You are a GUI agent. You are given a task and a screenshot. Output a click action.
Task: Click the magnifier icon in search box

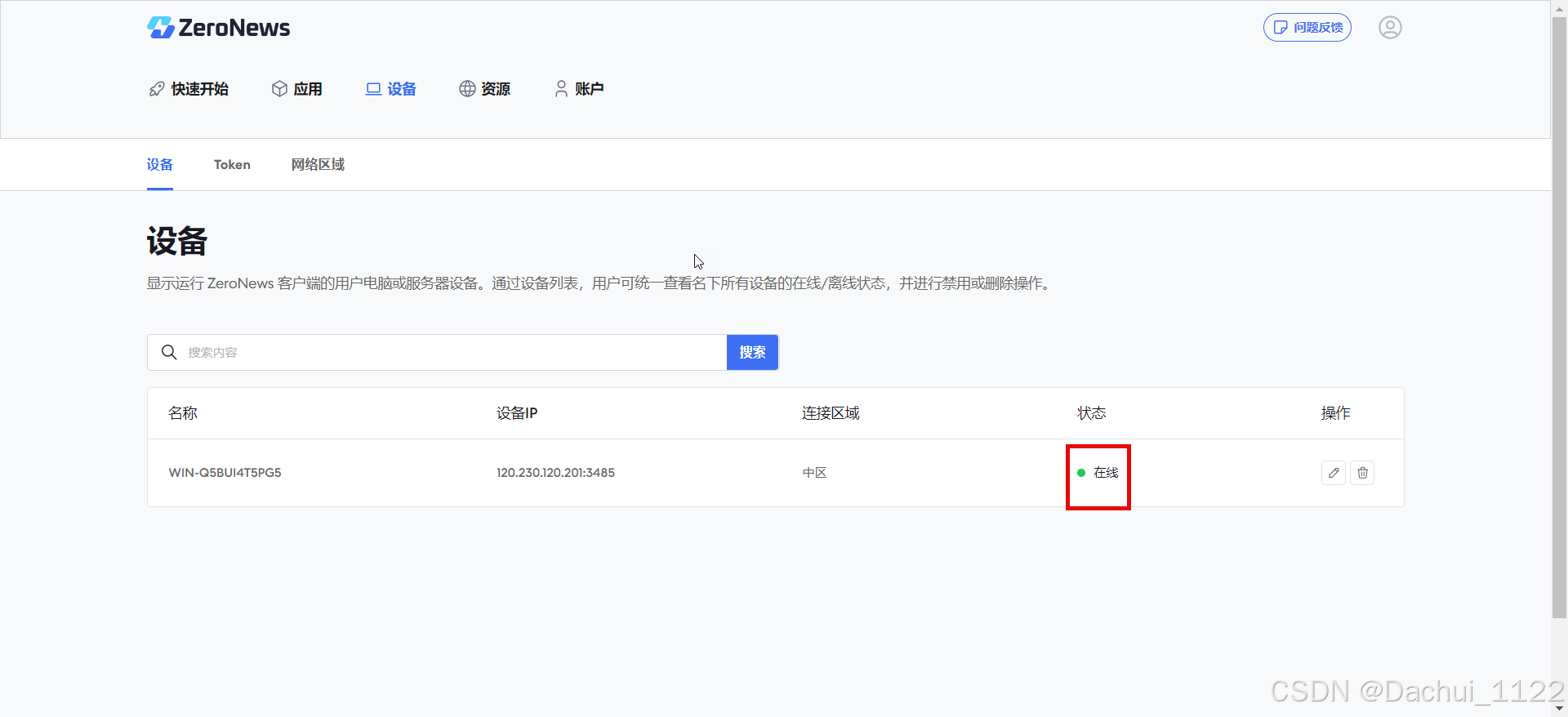169,352
